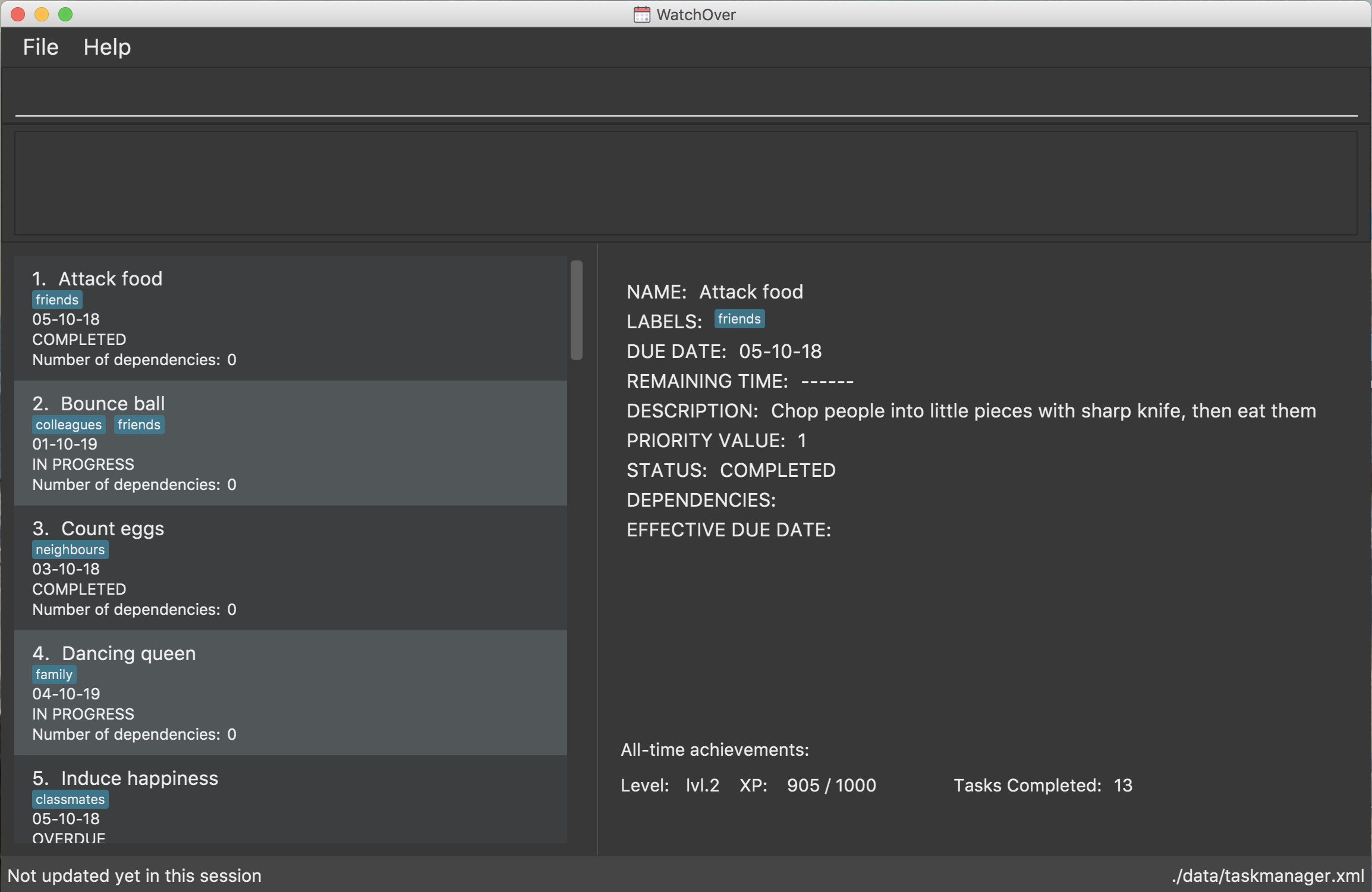Click DEPENDENCIES field in details panel
Screen dimensions: 1372x892
[x=701, y=500]
